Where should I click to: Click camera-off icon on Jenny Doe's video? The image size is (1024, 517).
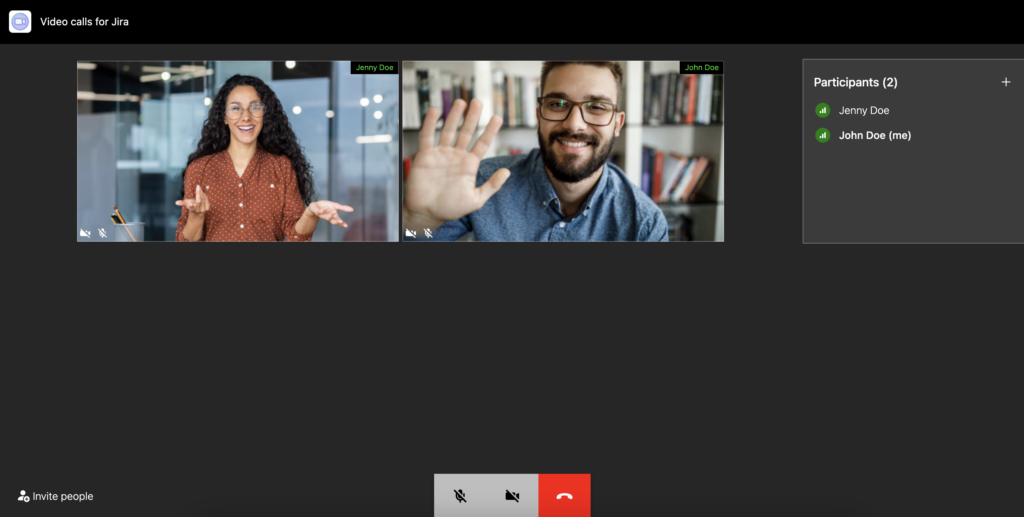(85, 233)
